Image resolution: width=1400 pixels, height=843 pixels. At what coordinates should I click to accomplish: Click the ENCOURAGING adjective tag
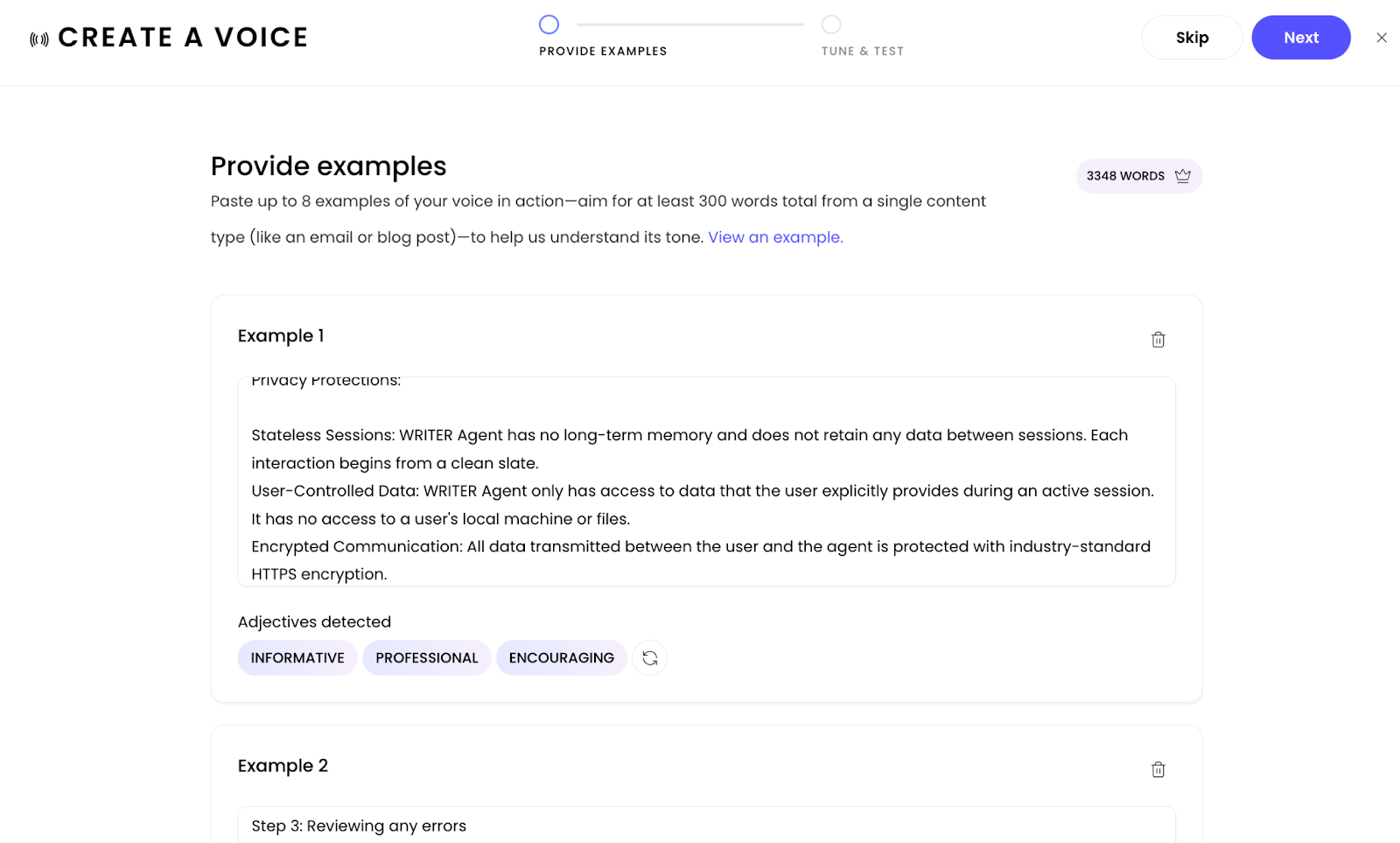click(562, 658)
